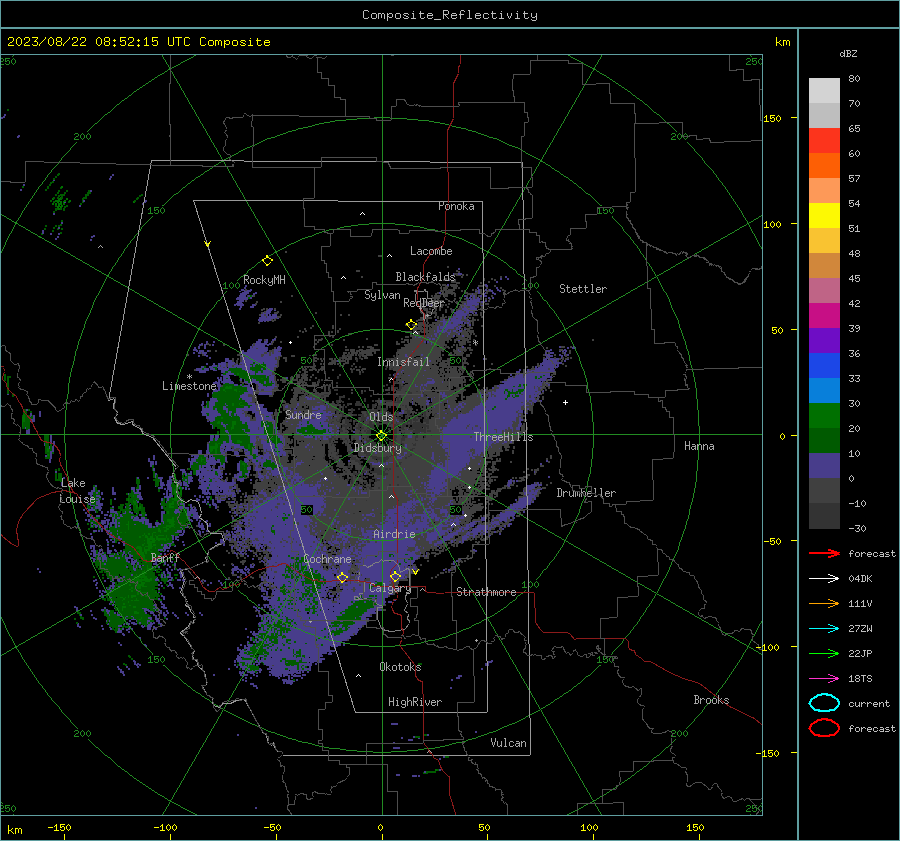Click the indigo 0-10 dBZ swatch

[x=824, y=466]
